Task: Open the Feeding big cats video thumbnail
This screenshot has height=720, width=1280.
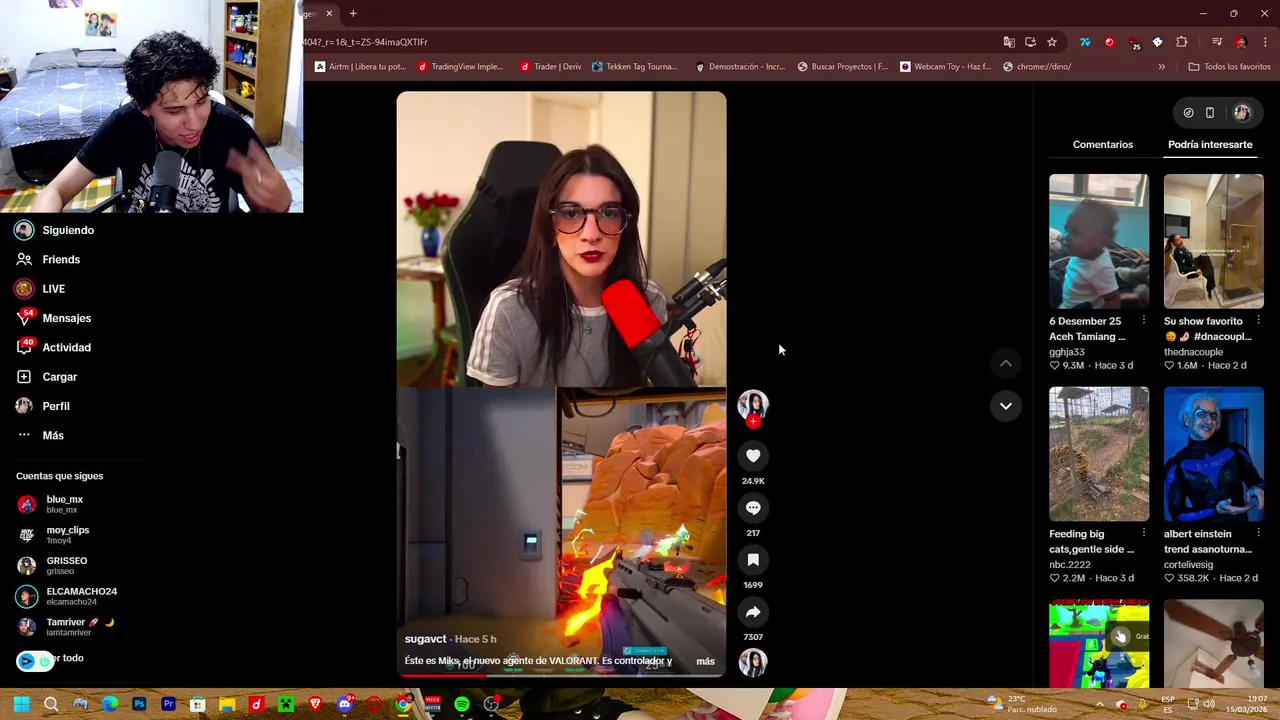Action: coord(1099,454)
